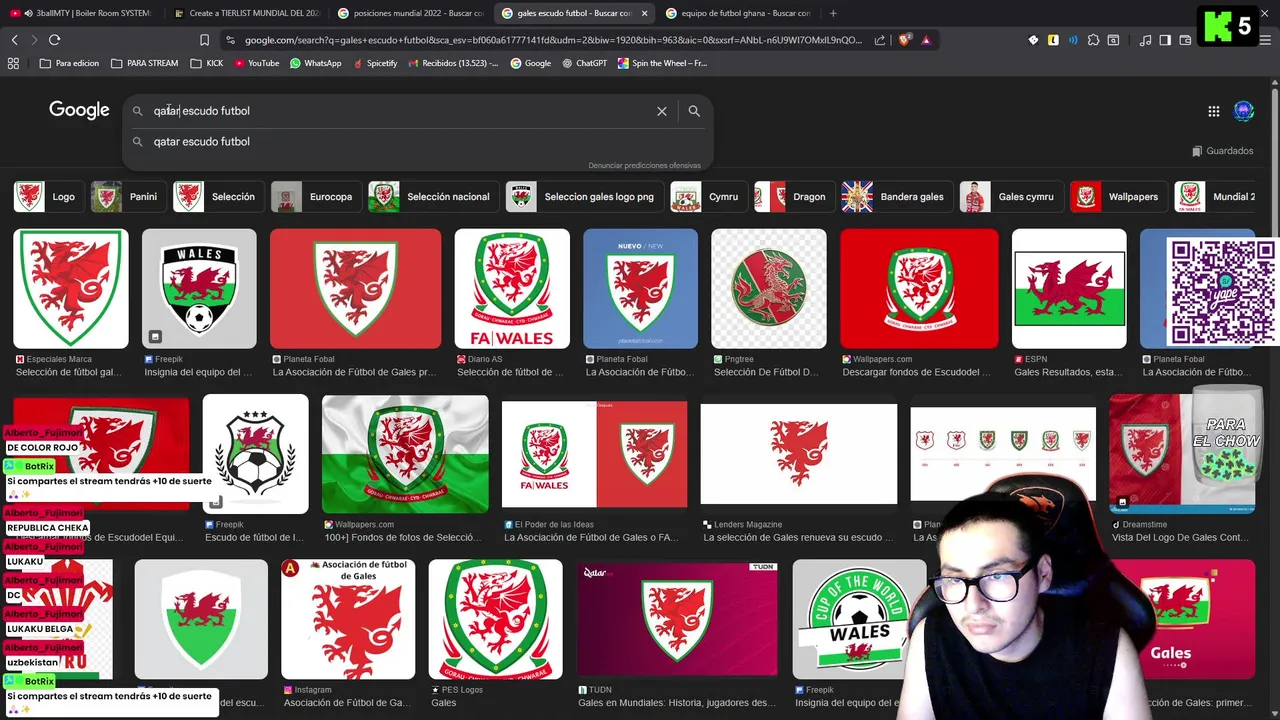Open the WhatsApp bookmark

pyautogui.click(x=315, y=63)
